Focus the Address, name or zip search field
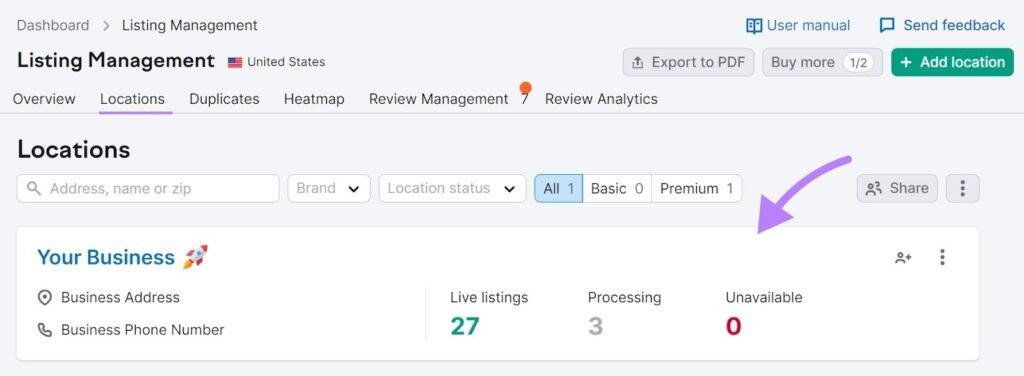Image resolution: width=1024 pixels, height=376 pixels. 148,189
